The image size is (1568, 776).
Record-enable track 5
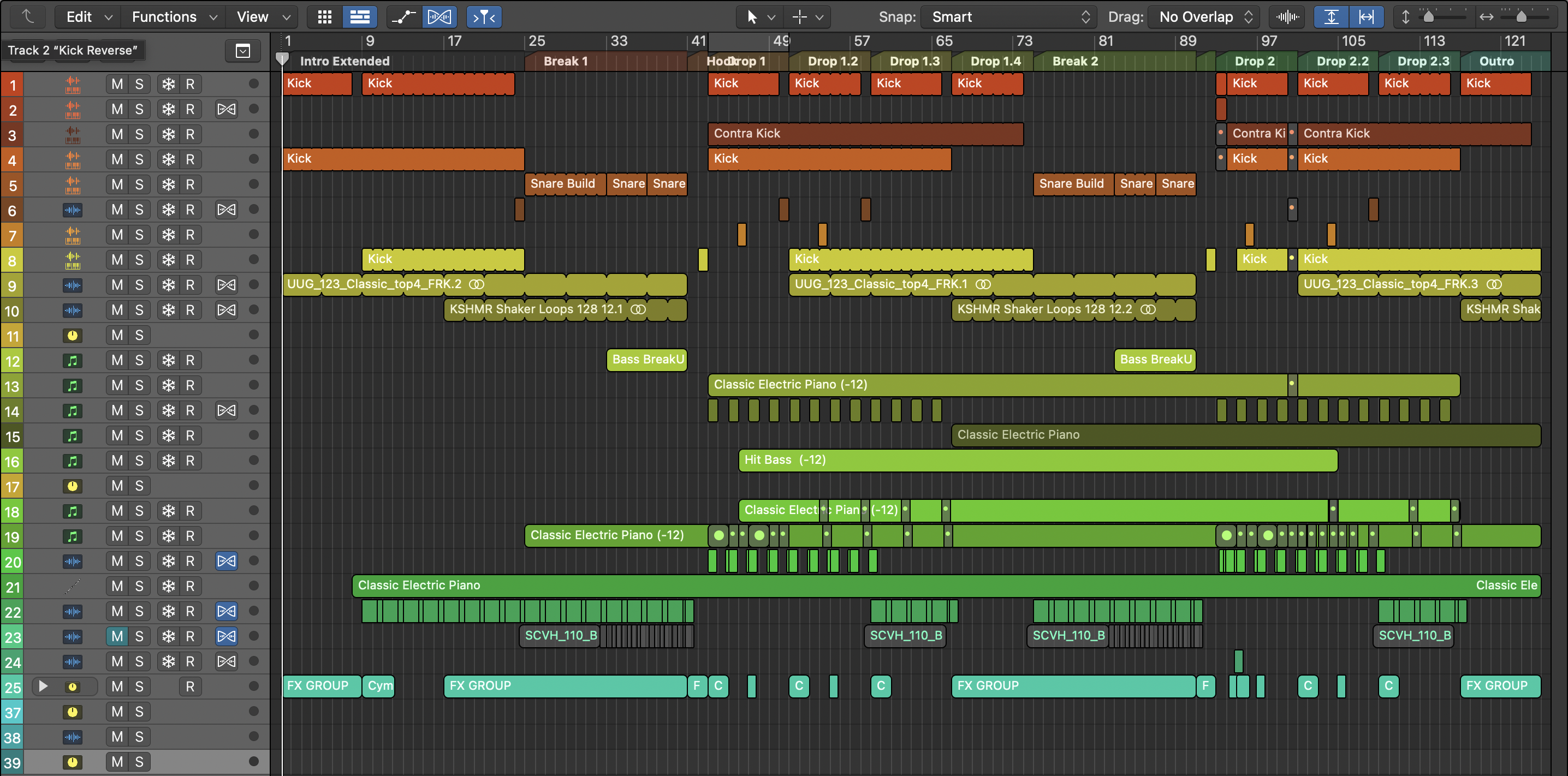click(190, 184)
